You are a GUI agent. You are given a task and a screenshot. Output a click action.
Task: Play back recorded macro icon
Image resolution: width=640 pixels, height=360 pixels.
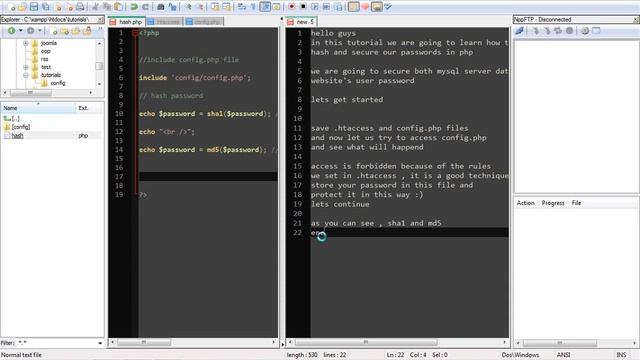(x=315, y=7)
